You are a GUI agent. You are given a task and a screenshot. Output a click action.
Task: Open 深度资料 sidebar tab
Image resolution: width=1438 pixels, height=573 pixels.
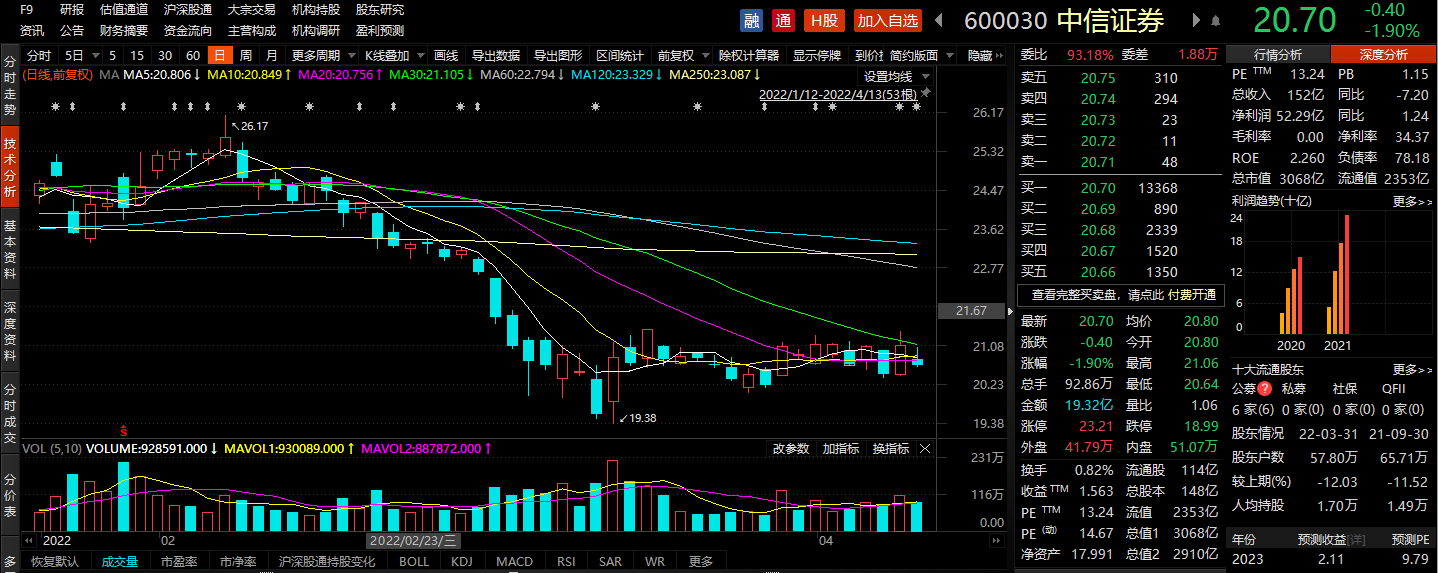tap(9, 329)
